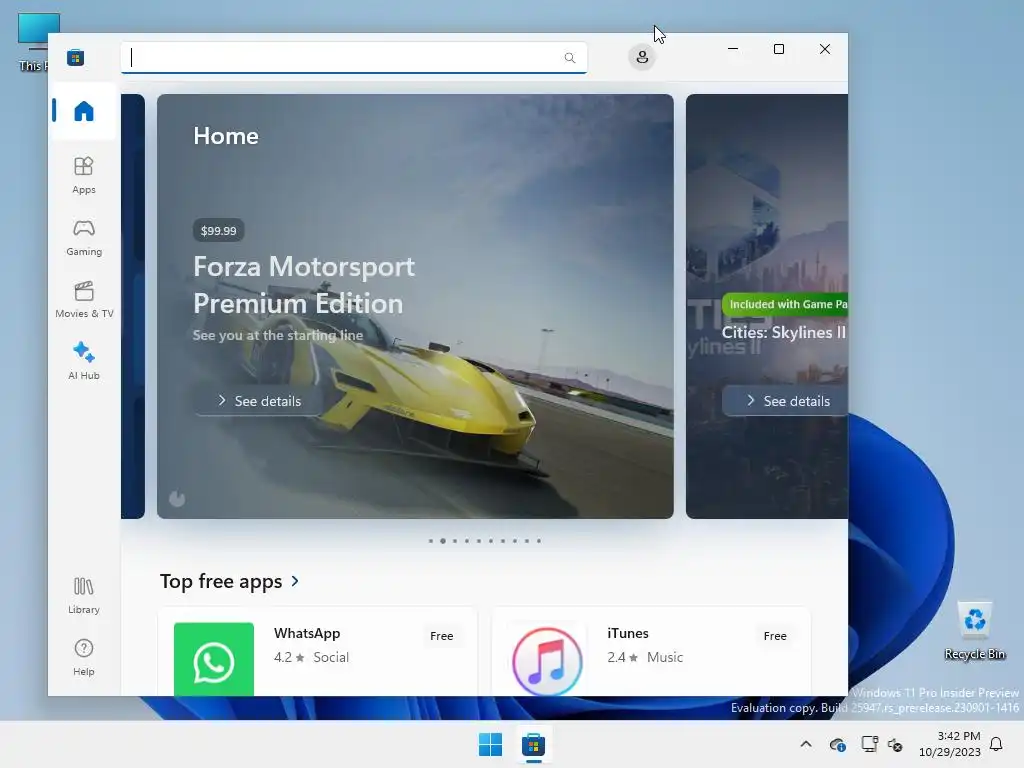This screenshot has height=768, width=1024.
Task: Click the carousel autoplay progress indicator
Action: (177, 499)
